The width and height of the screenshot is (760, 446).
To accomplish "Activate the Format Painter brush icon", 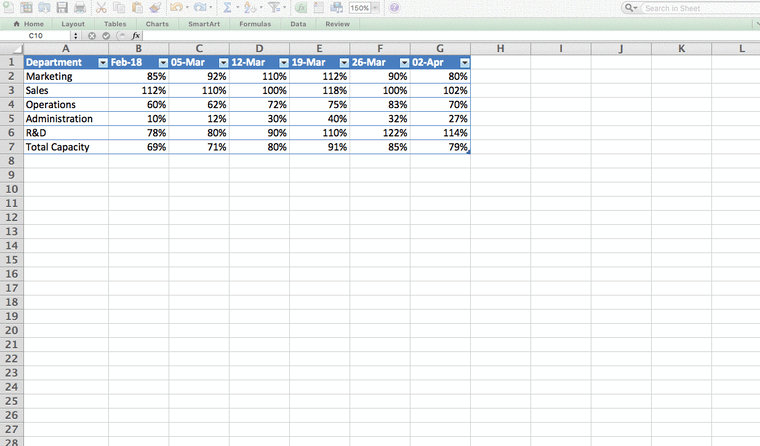I will coord(155,7).
